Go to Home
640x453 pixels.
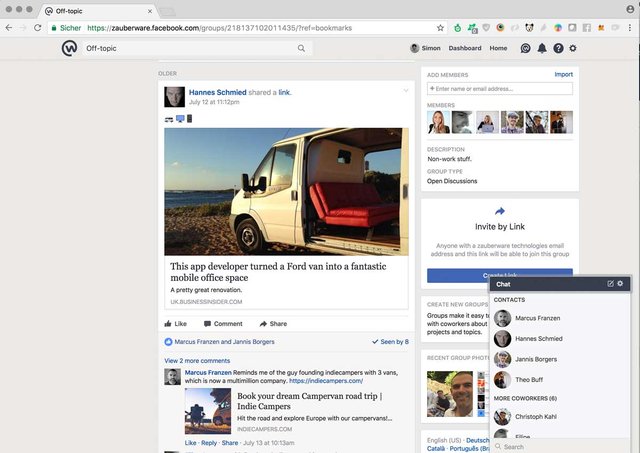click(x=498, y=48)
